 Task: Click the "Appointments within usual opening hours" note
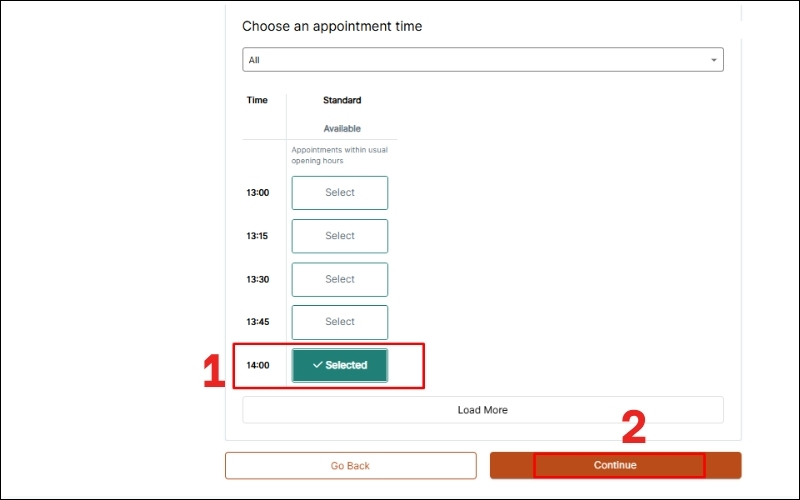click(339, 155)
